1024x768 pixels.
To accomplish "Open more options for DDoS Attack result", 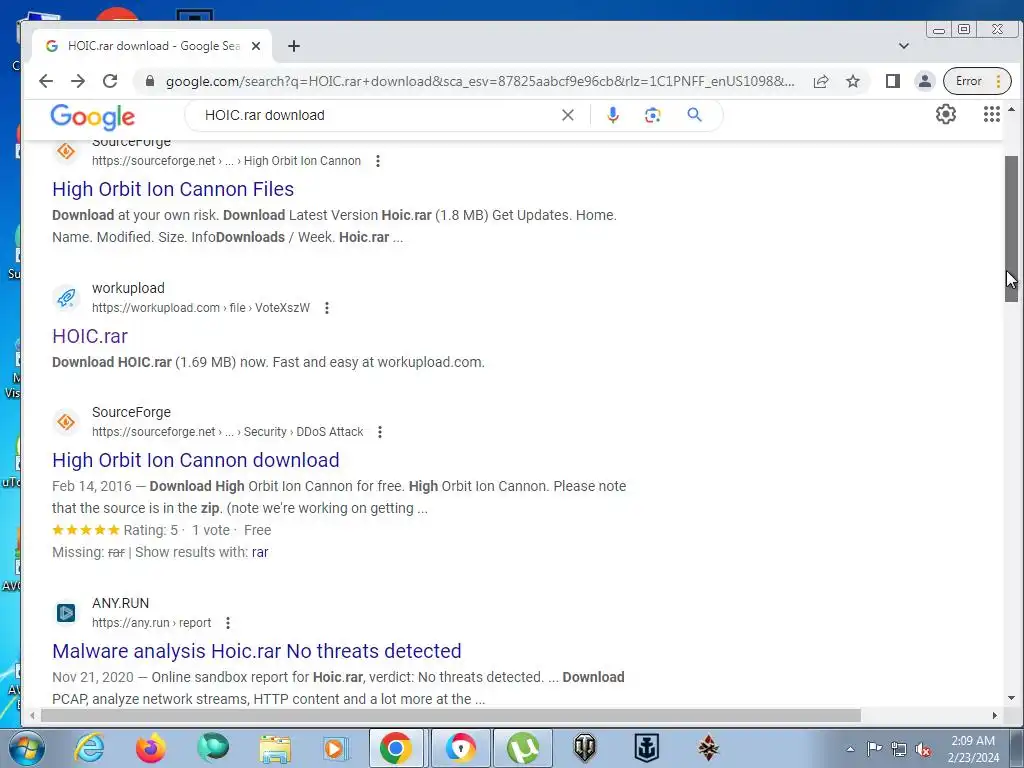I will pos(379,432).
